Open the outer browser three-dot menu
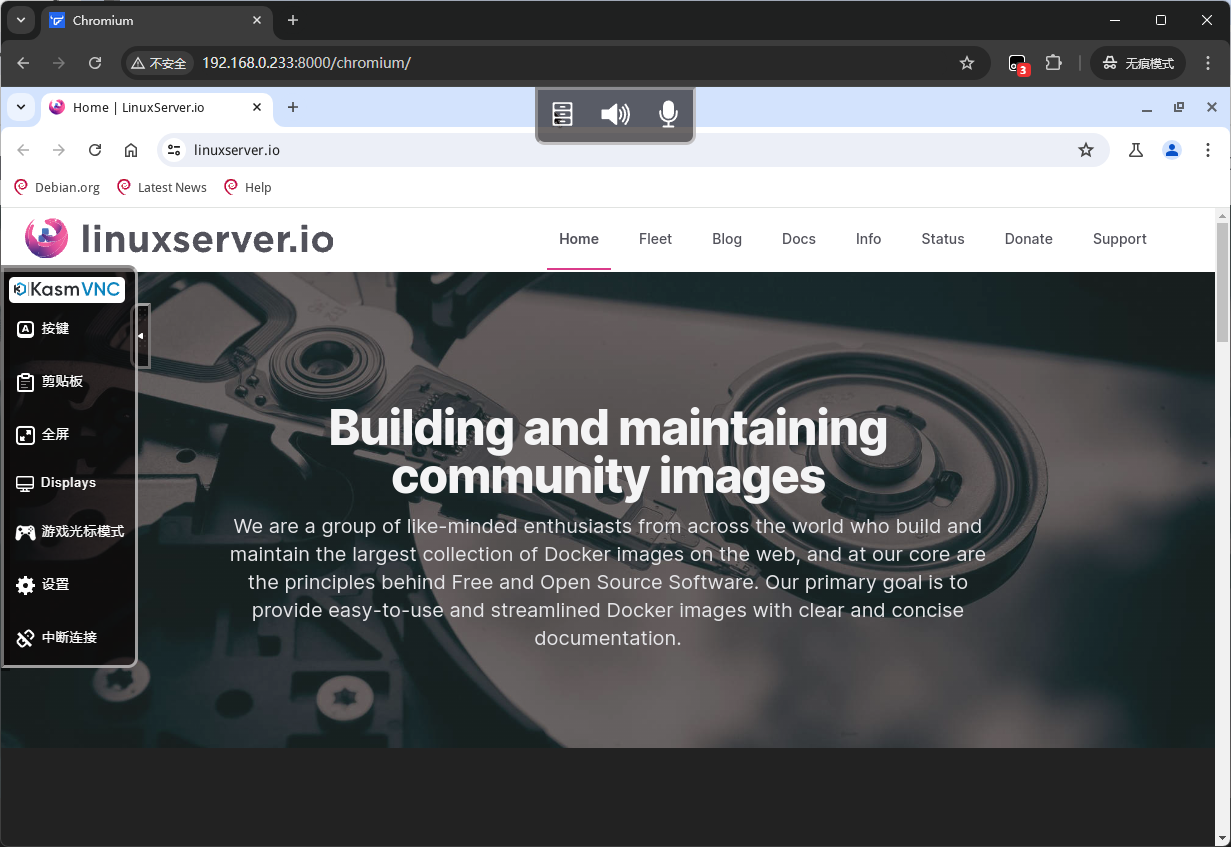The width and height of the screenshot is (1231, 847). tap(1208, 63)
